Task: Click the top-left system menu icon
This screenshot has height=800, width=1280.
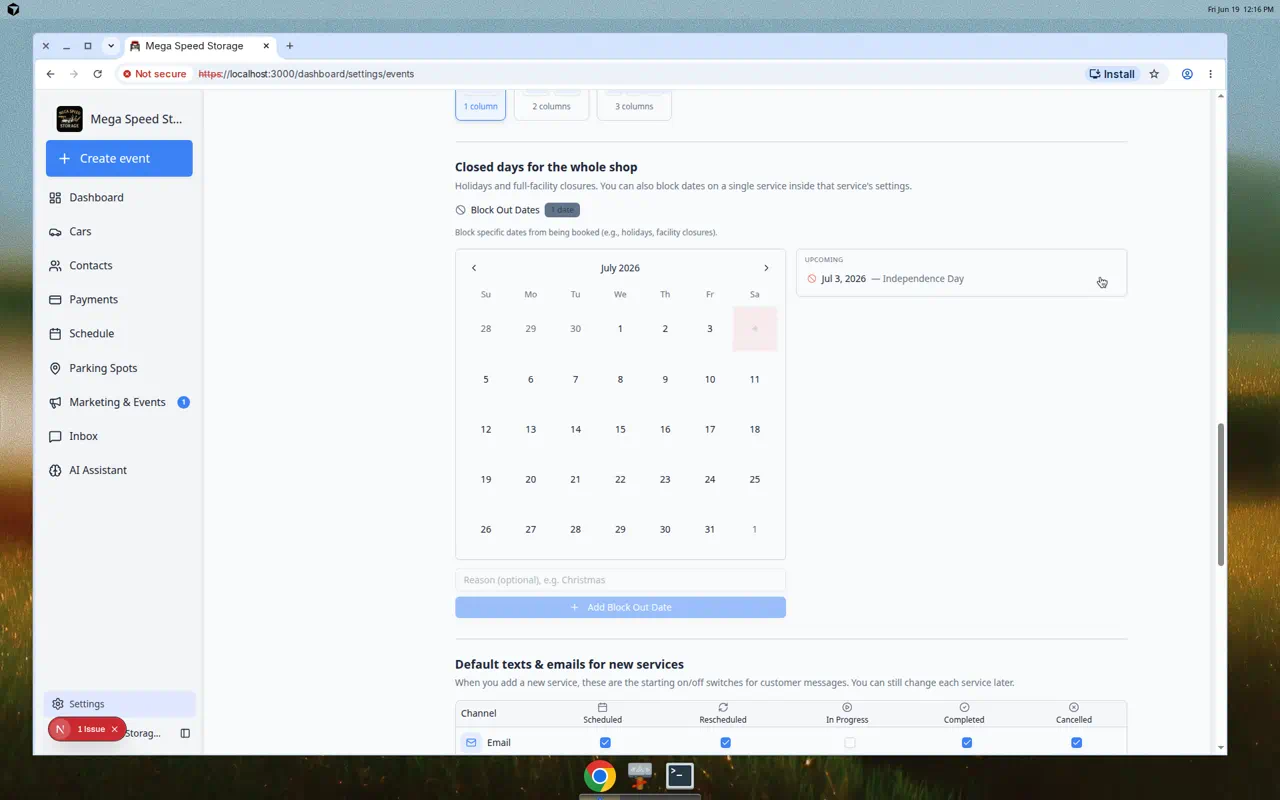Action: pos(13,9)
